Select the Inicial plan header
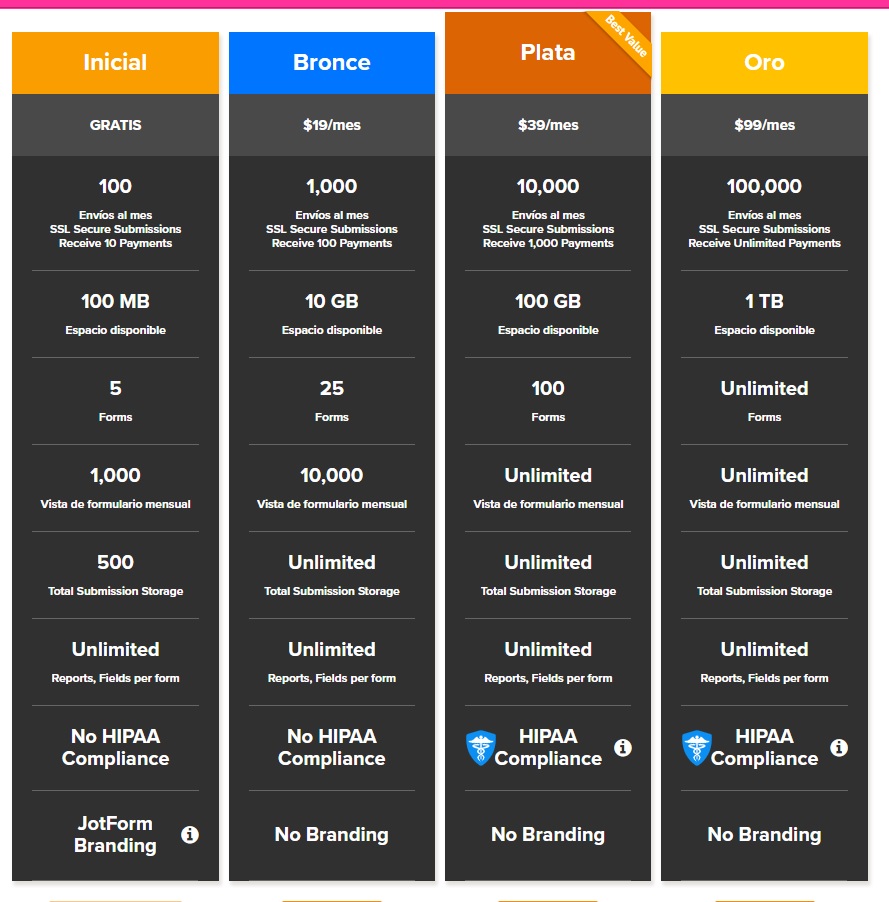 click(115, 63)
